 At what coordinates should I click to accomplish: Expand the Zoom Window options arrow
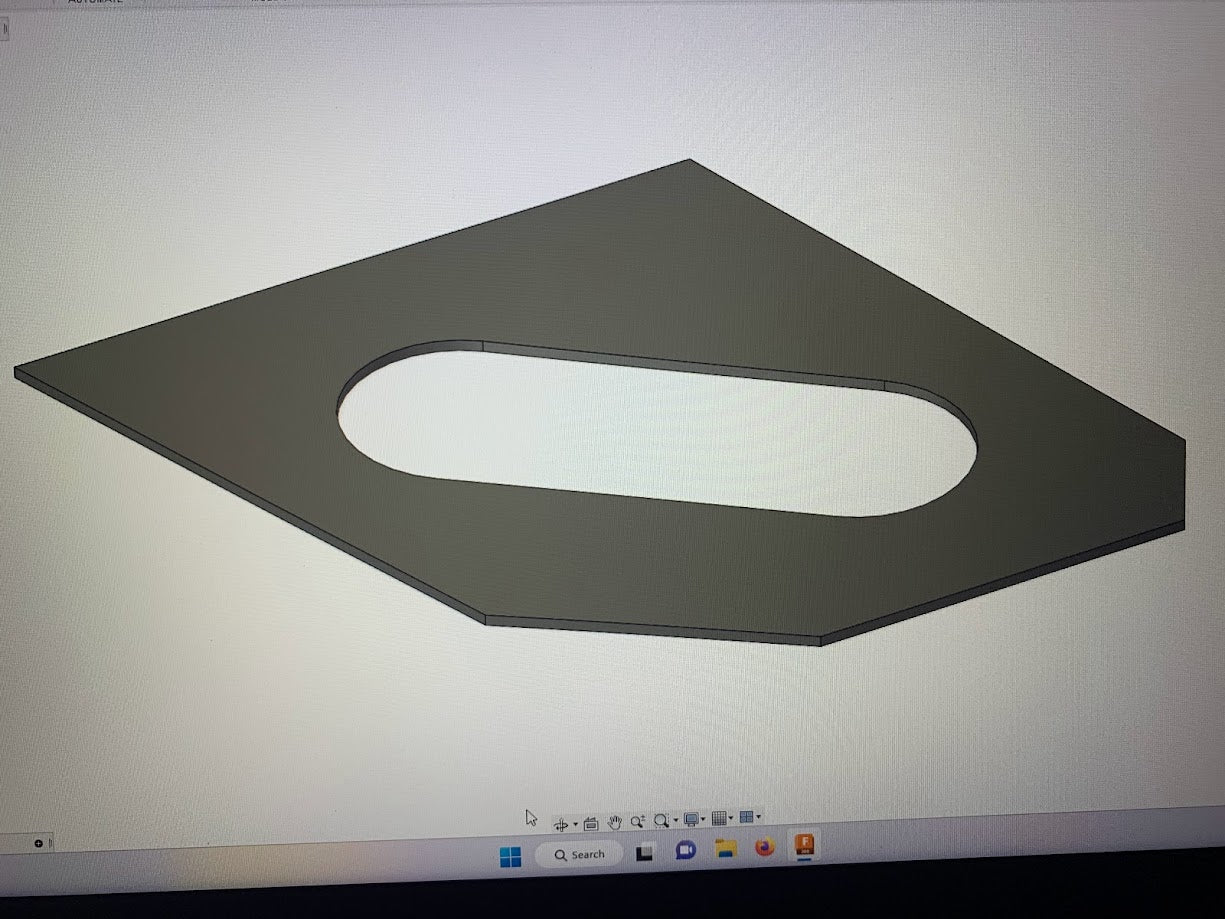pos(676,821)
